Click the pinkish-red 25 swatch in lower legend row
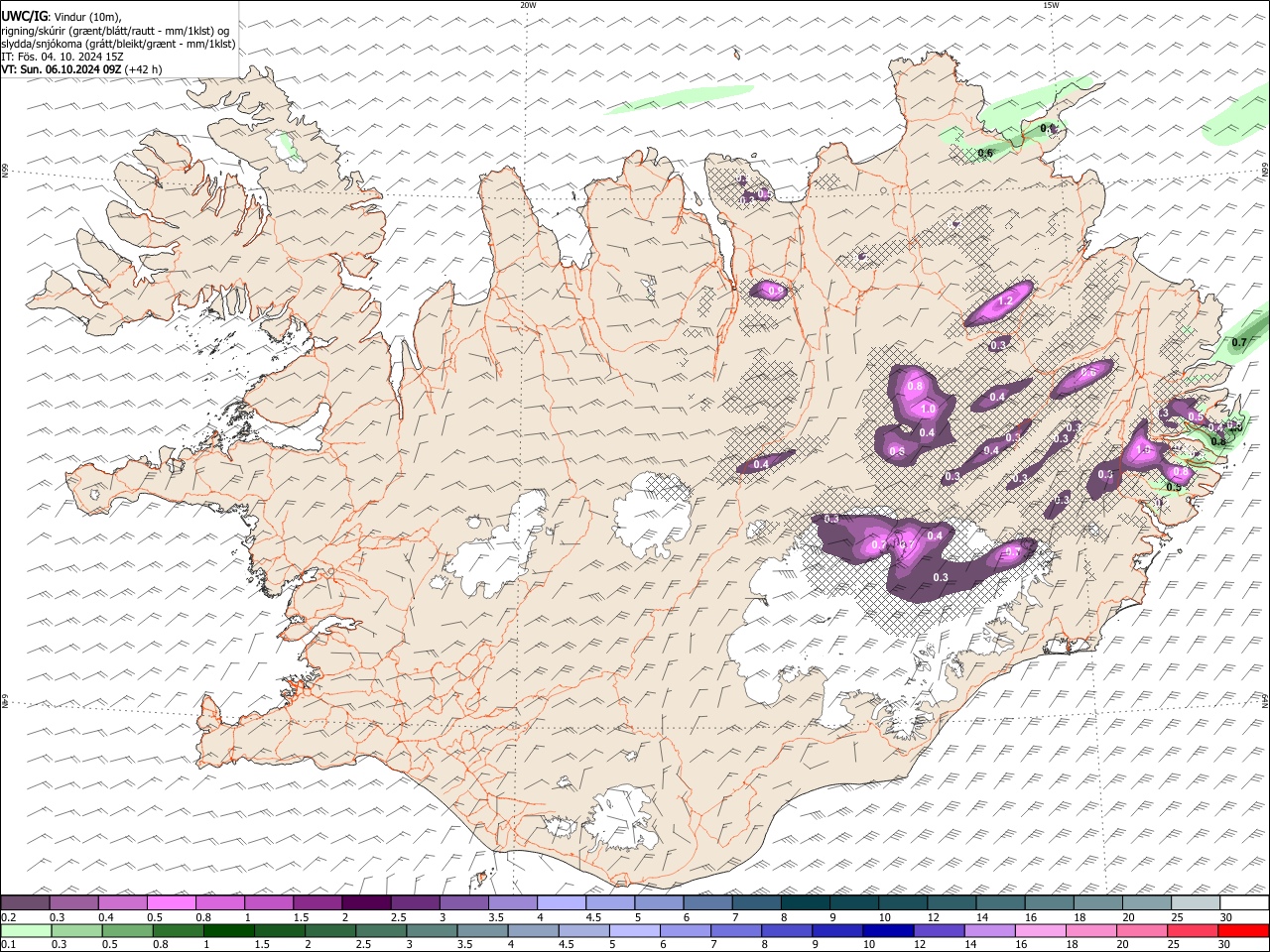The image size is (1270, 952). tap(1193, 930)
